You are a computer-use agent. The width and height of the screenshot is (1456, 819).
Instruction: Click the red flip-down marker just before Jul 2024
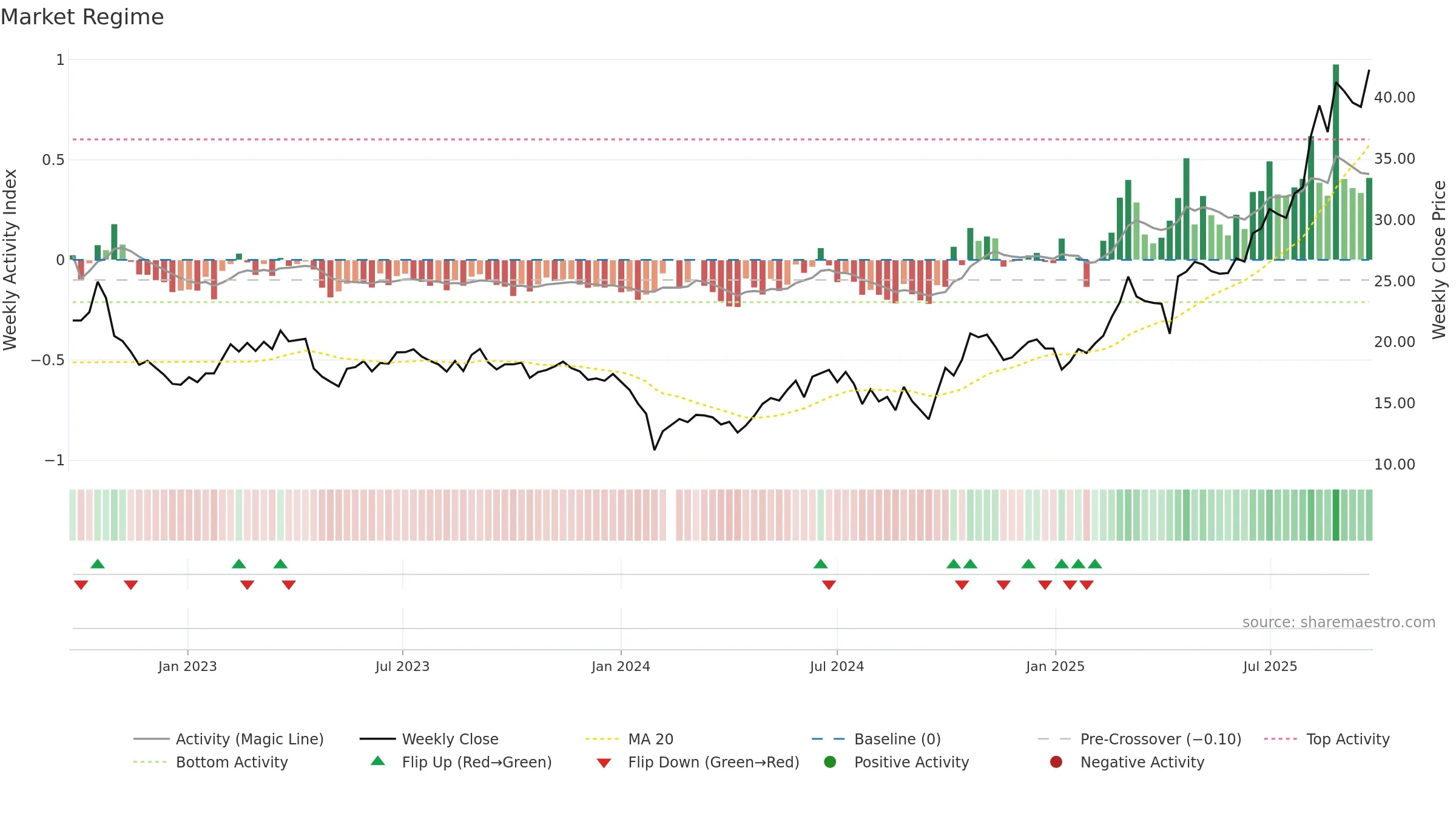(x=829, y=585)
